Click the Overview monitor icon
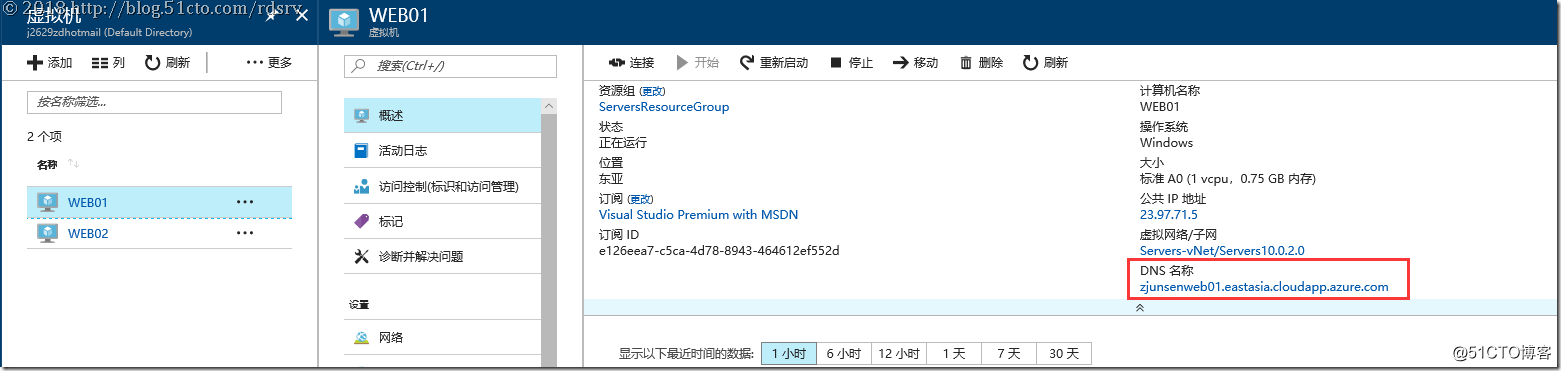 point(361,116)
